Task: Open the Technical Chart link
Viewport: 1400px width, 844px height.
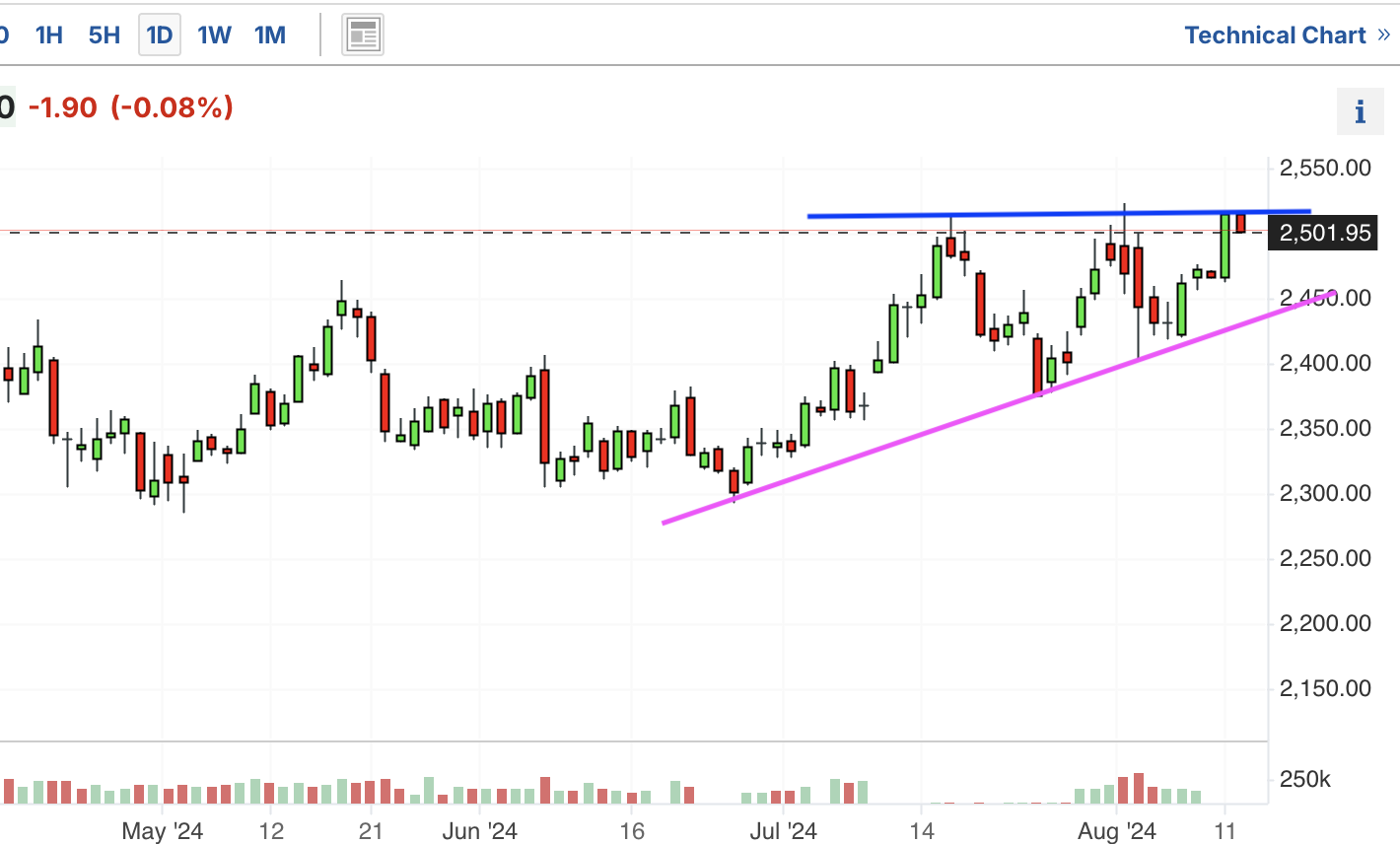Action: point(1287,35)
